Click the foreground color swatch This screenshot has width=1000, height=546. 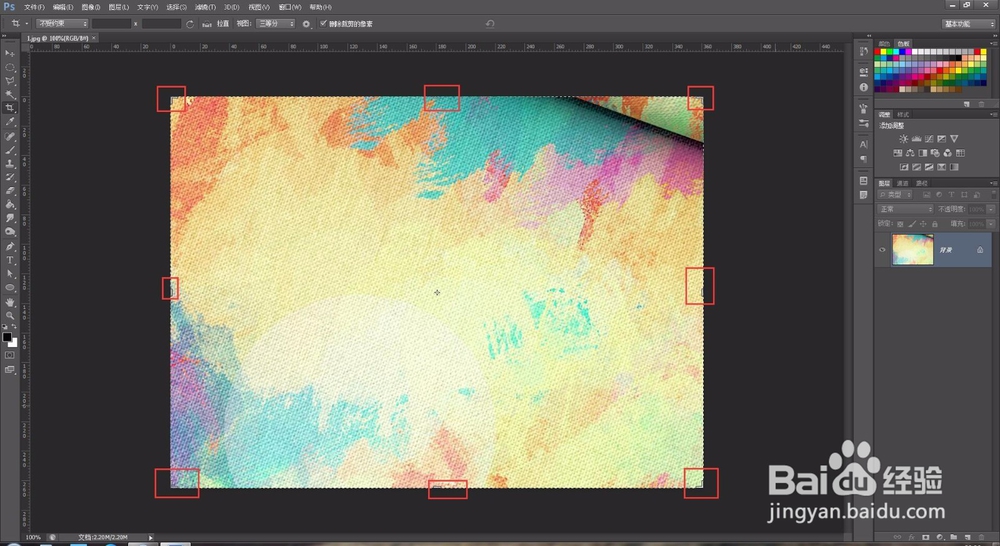point(7,337)
